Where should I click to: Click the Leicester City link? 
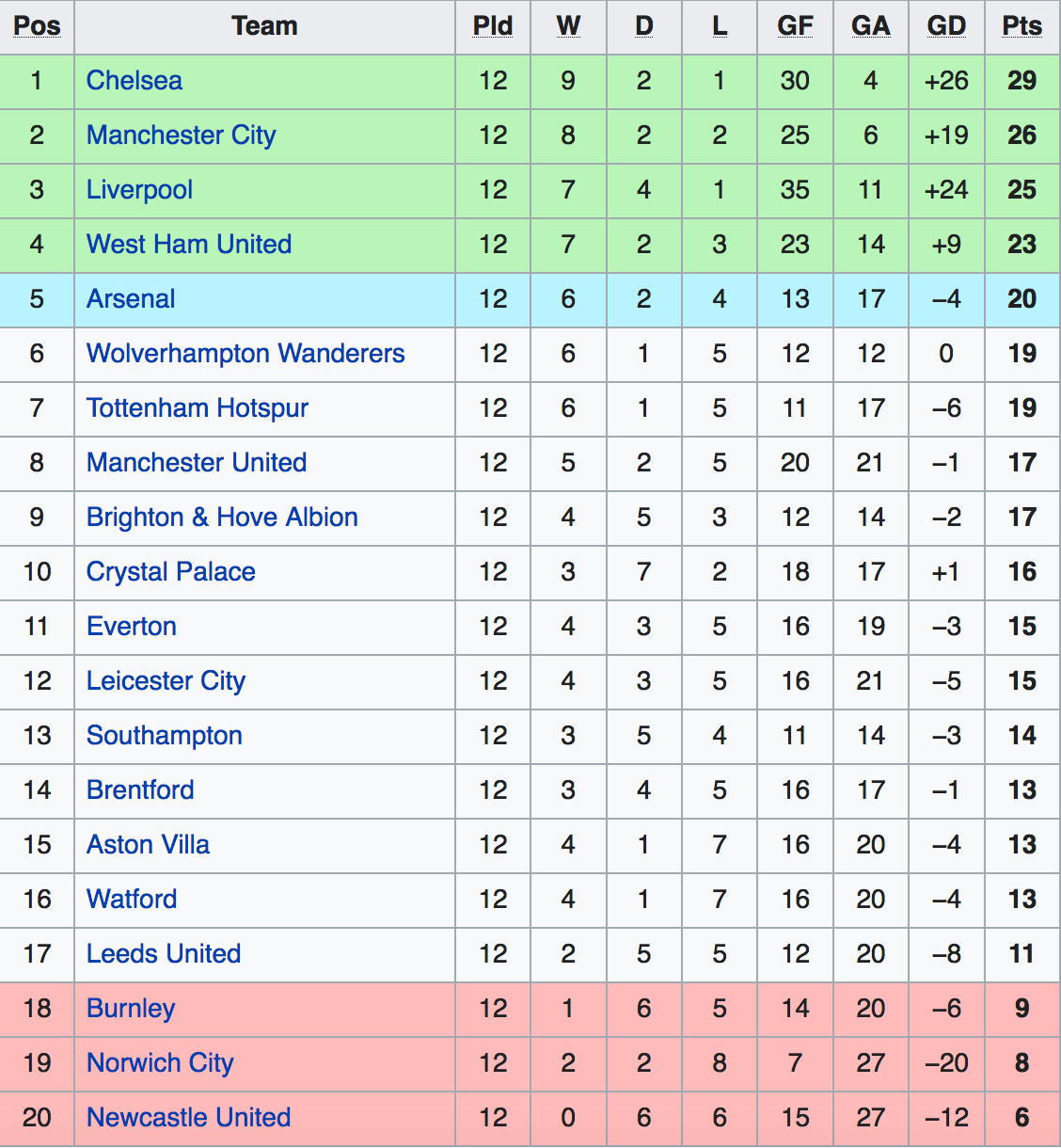pos(166,681)
